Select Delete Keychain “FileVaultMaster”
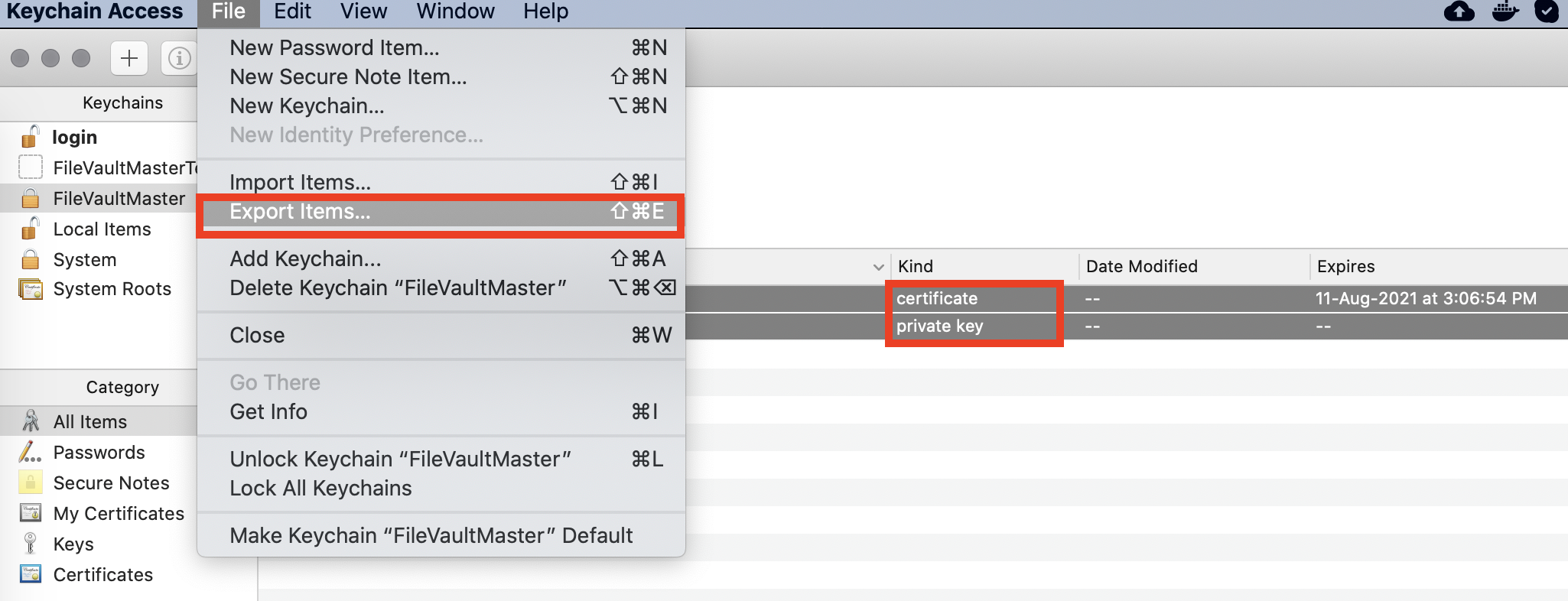 pos(441,288)
